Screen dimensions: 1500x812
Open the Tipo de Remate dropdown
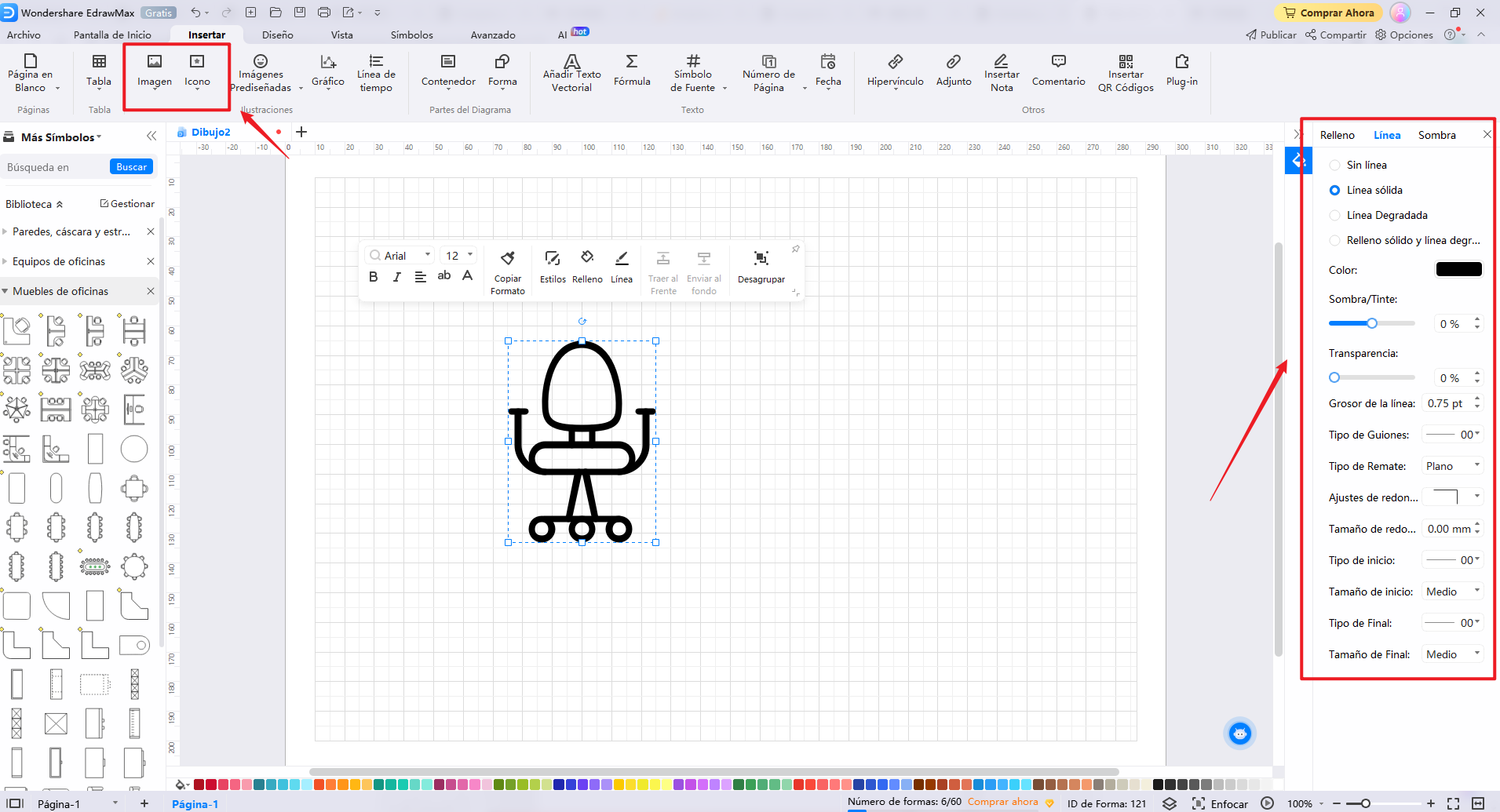tap(1452, 466)
